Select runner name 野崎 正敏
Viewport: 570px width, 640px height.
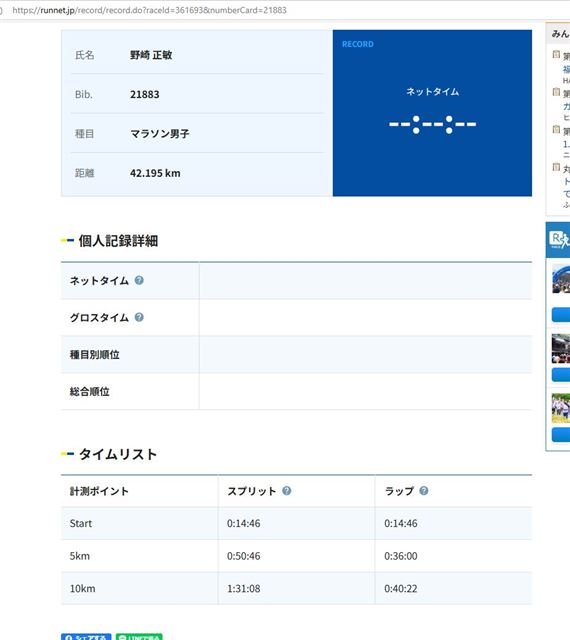pyautogui.click(x=151, y=55)
